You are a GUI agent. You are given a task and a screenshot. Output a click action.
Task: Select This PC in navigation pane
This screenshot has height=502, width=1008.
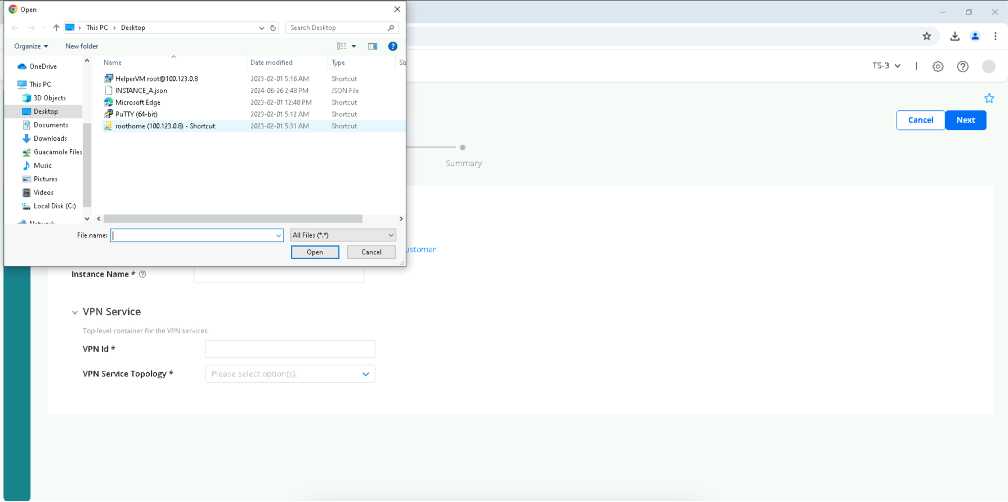(x=40, y=84)
